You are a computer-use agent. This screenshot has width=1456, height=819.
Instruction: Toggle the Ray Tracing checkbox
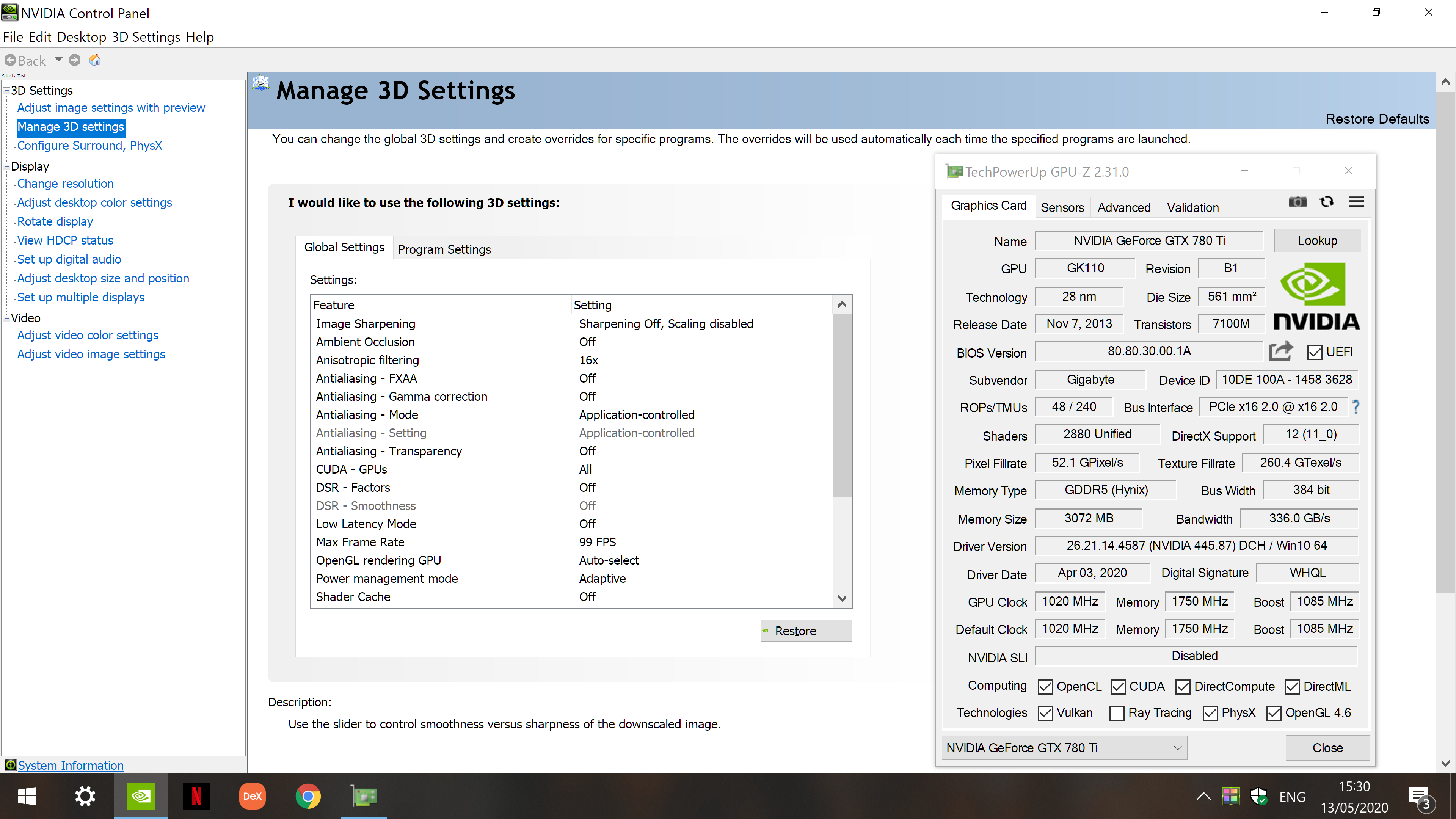click(x=1116, y=713)
